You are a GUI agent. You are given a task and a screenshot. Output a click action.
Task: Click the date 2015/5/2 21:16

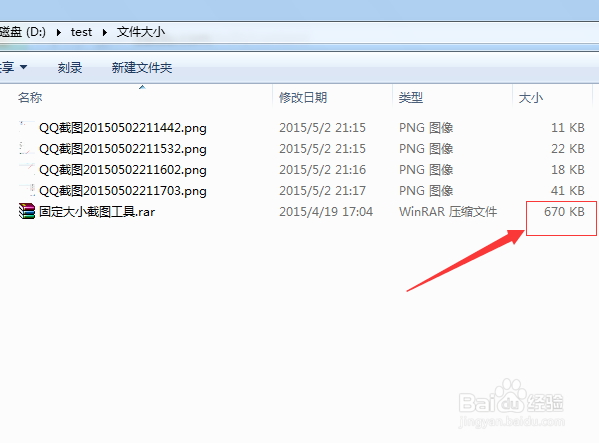(x=322, y=169)
